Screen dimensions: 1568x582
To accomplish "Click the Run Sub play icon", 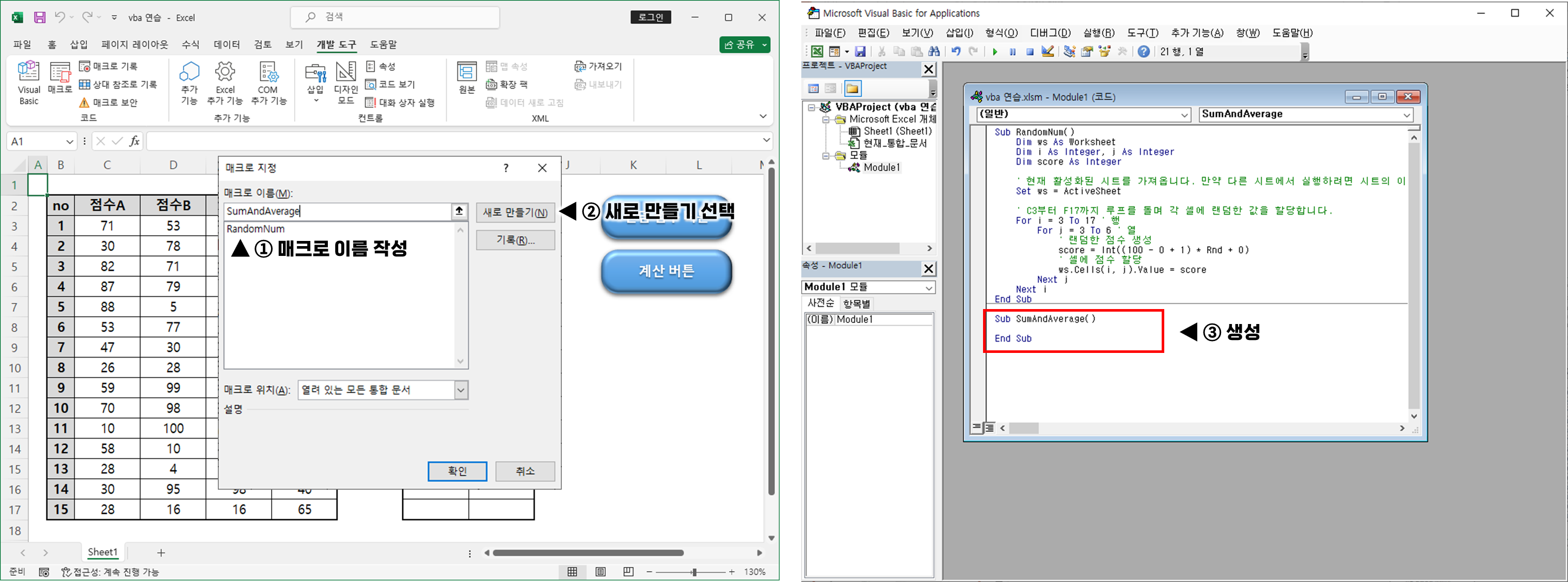I will point(994,52).
